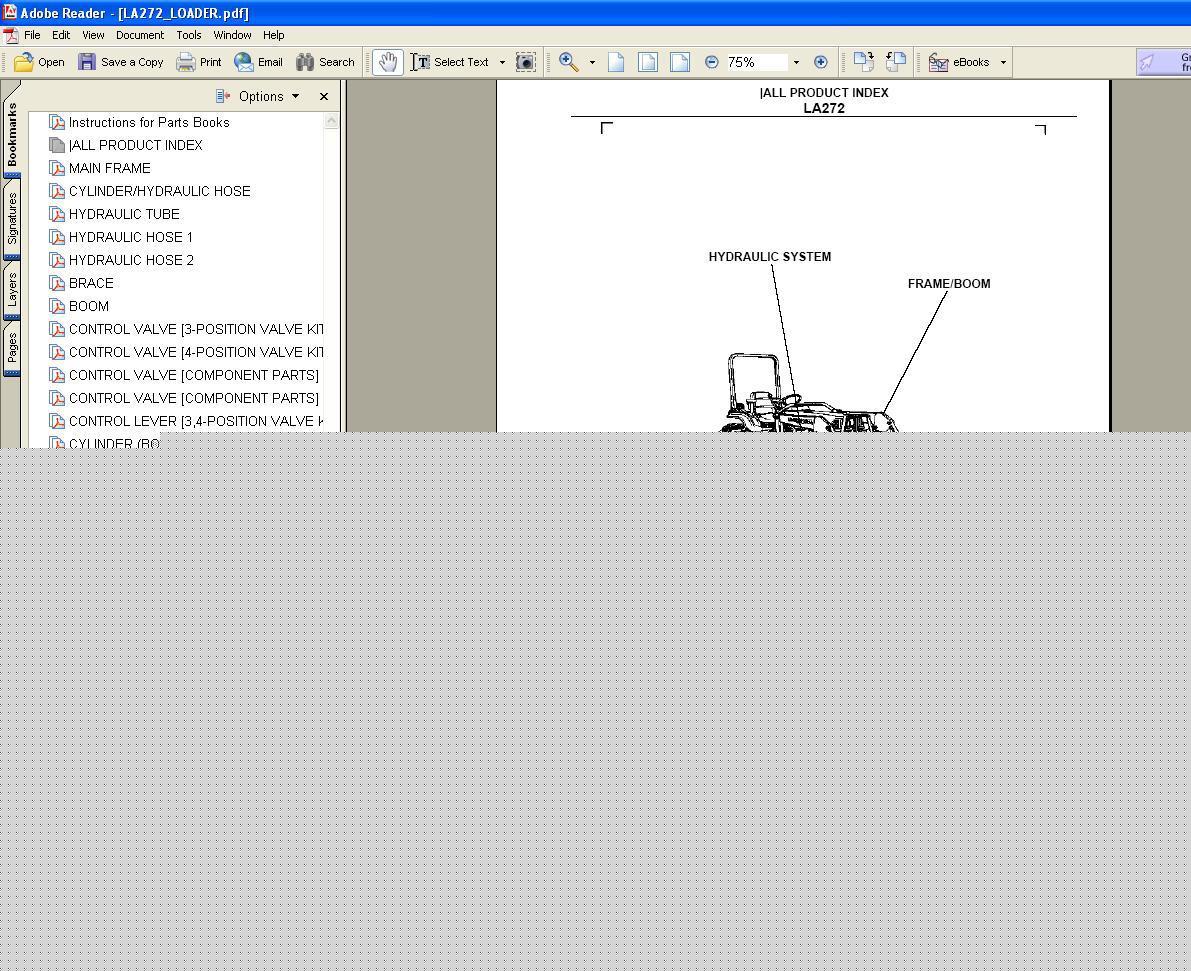Rotate the page clockwise
This screenshot has height=971, width=1191.
[x=863, y=62]
